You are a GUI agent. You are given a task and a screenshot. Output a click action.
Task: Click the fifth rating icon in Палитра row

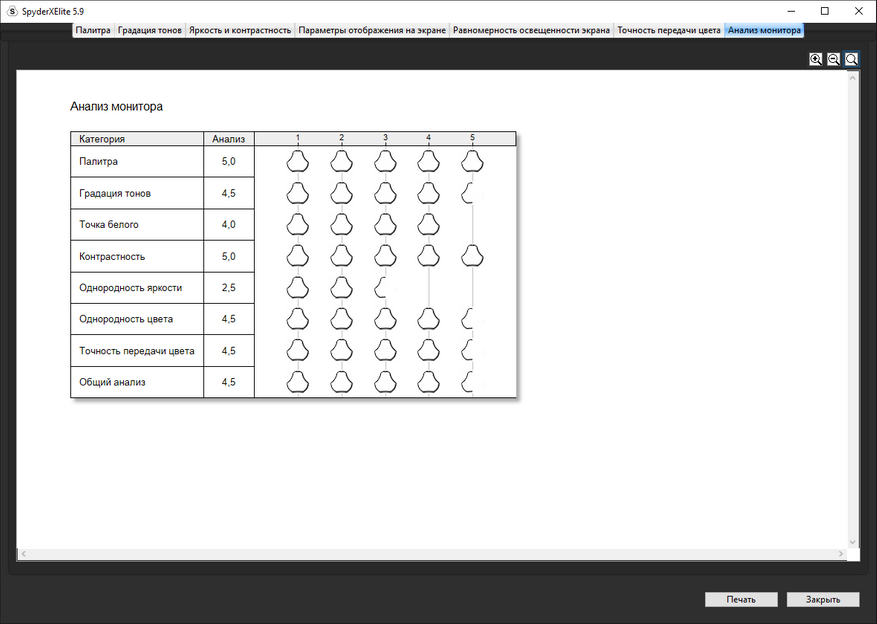tap(472, 161)
